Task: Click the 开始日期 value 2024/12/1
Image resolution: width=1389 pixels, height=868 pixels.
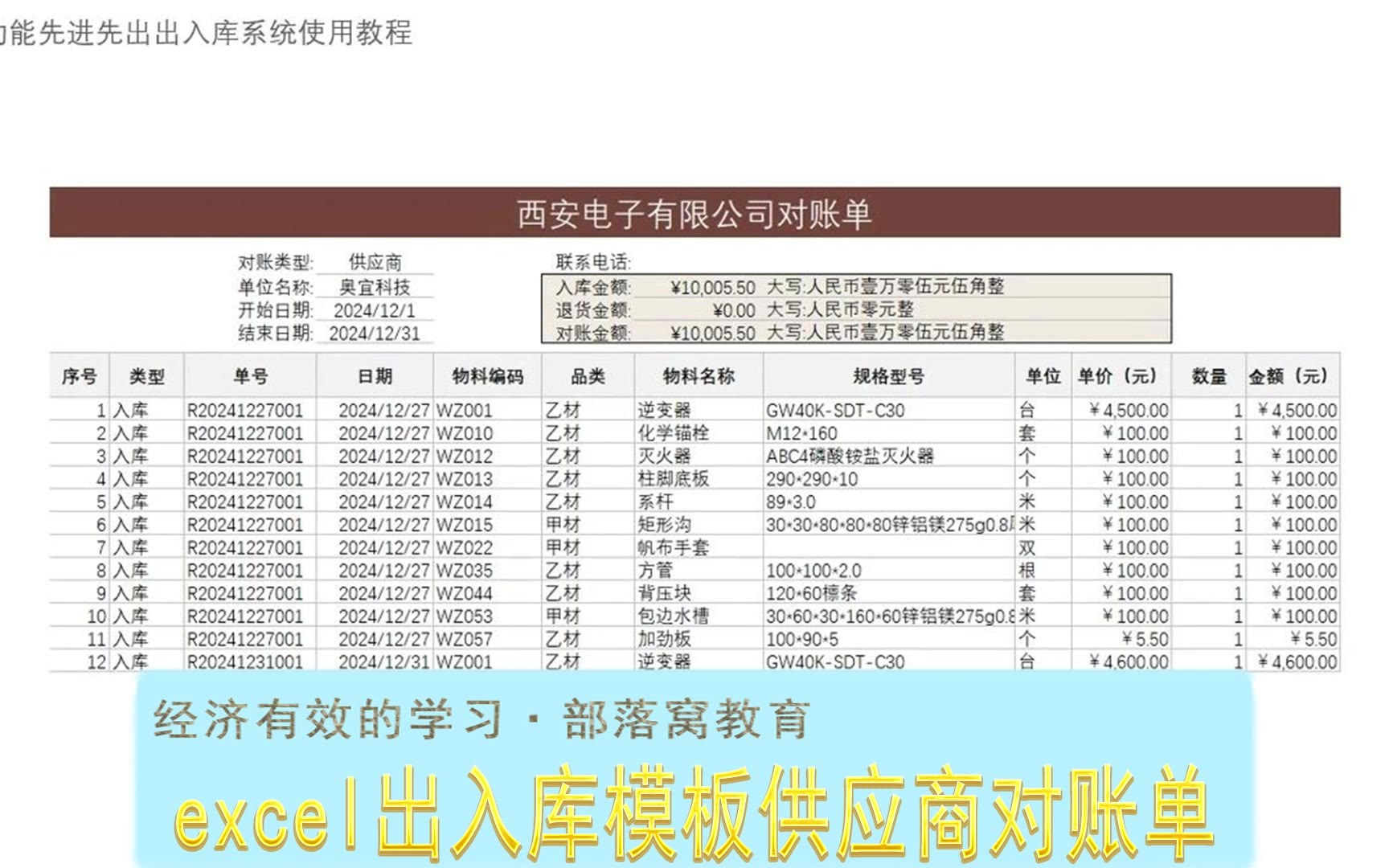Action: [375, 311]
